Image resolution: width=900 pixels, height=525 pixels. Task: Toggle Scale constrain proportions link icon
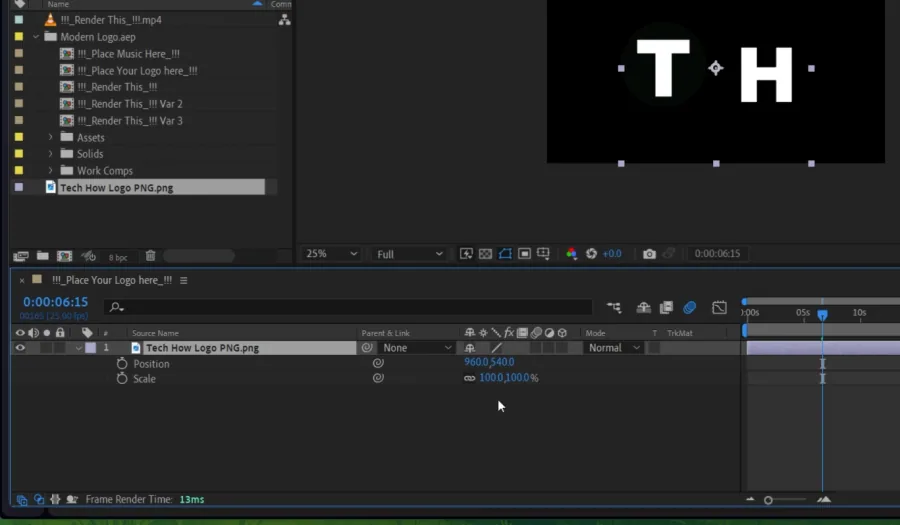click(x=470, y=378)
